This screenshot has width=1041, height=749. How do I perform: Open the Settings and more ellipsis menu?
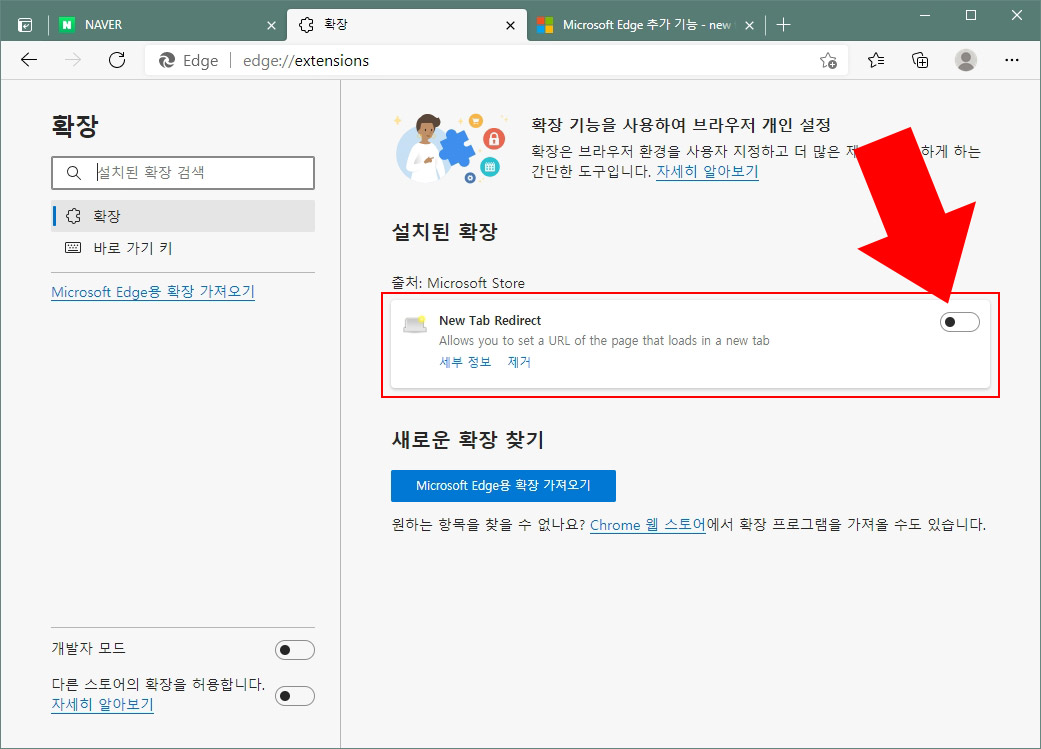tap(1012, 60)
